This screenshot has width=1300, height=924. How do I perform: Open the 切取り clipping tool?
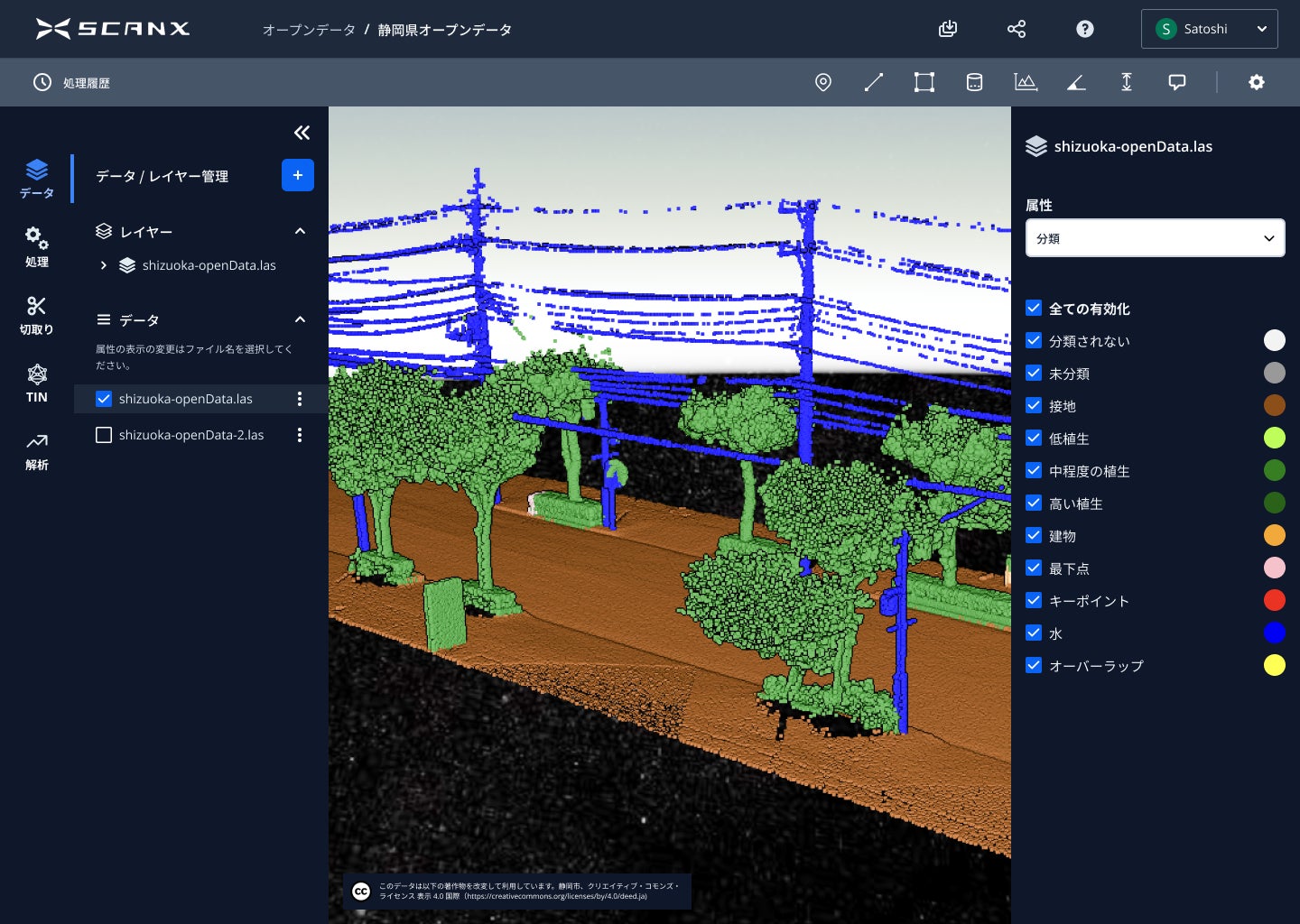pos(37,314)
